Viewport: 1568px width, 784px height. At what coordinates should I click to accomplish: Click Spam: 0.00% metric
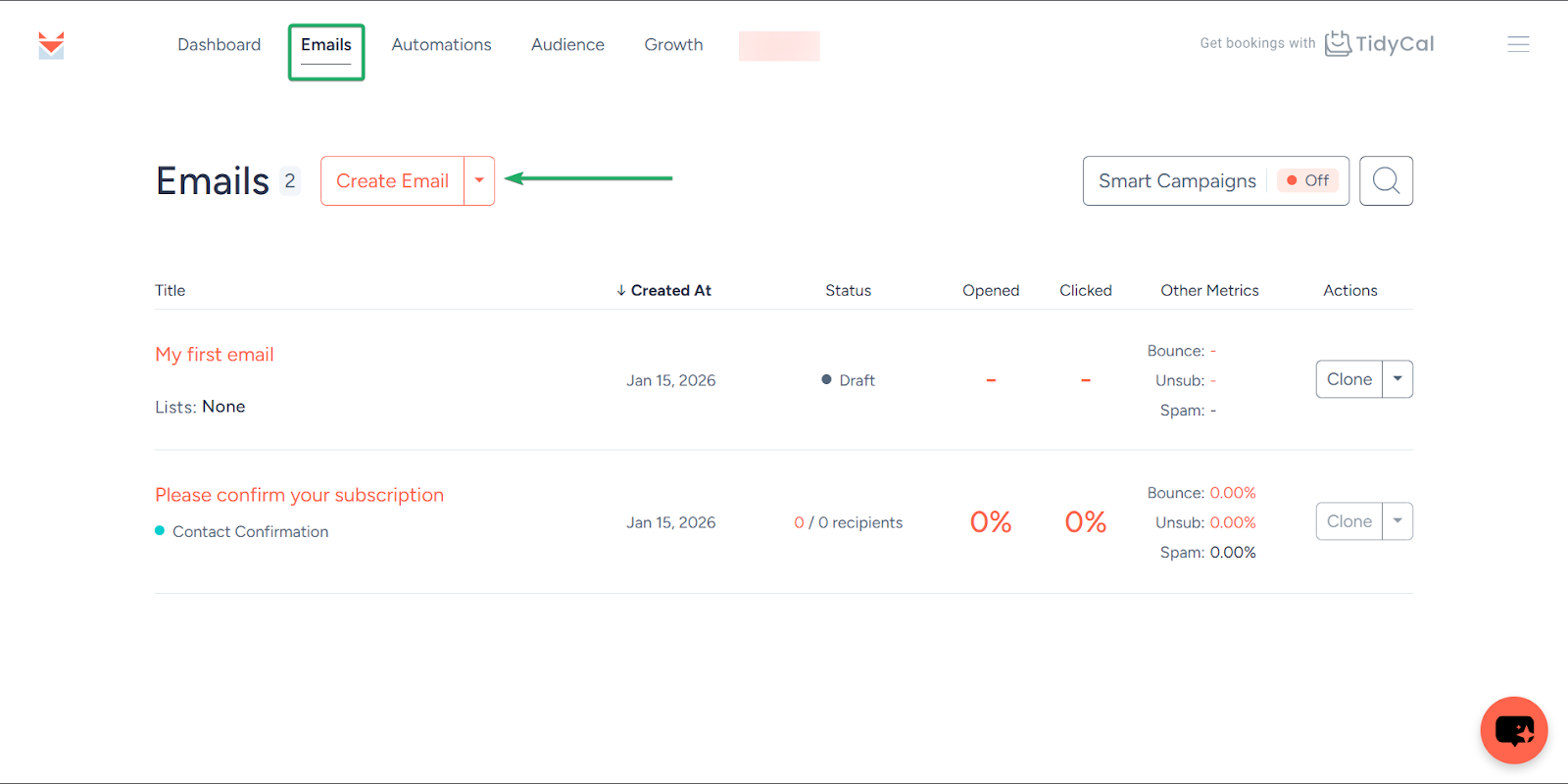tap(1207, 553)
